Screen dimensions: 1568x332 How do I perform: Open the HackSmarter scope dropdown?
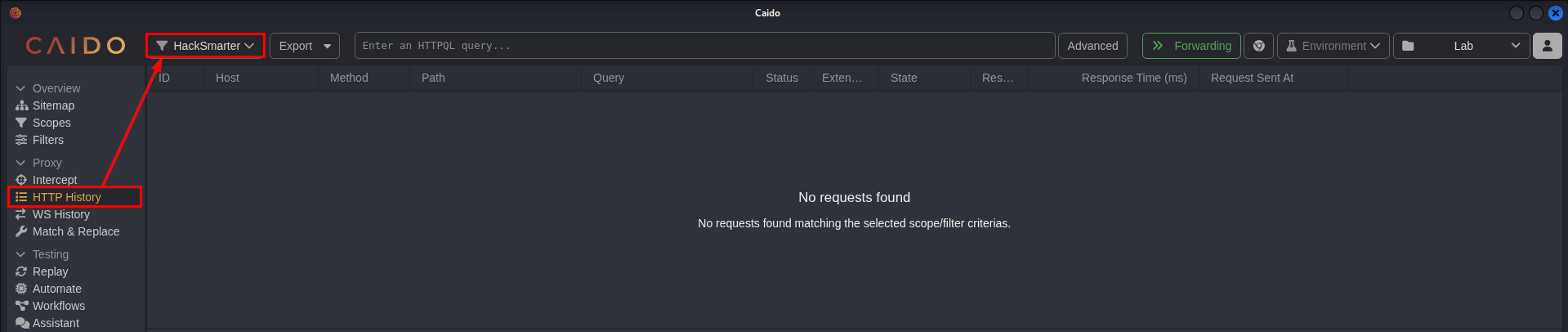[x=205, y=46]
